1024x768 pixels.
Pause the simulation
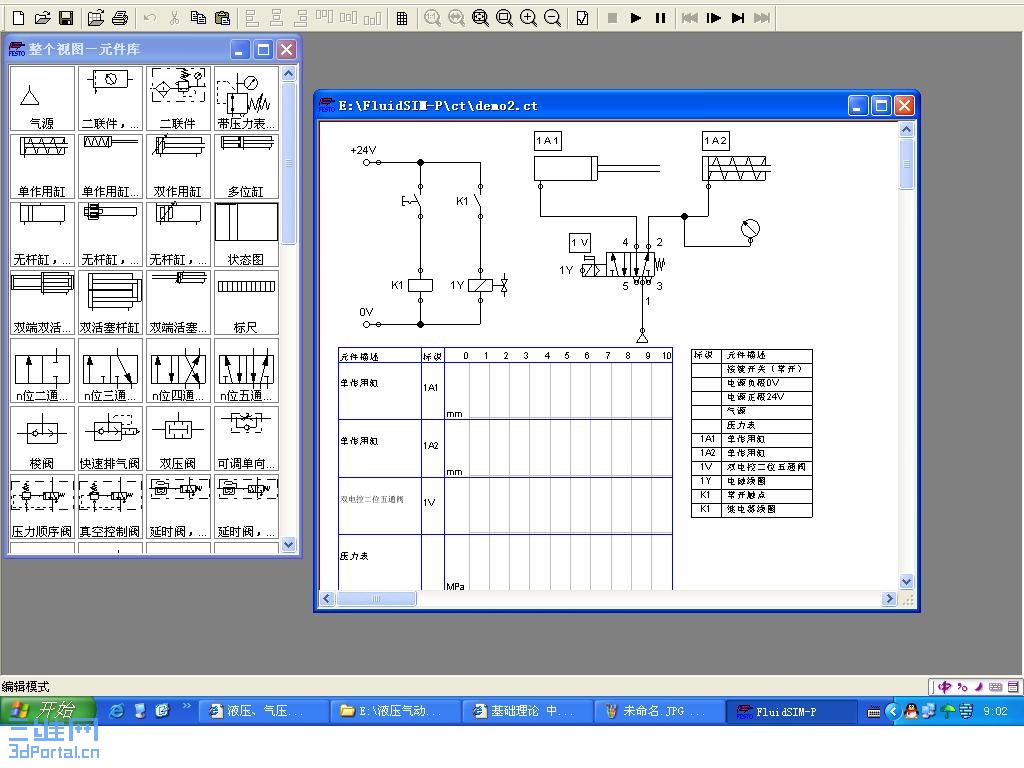(x=660, y=18)
